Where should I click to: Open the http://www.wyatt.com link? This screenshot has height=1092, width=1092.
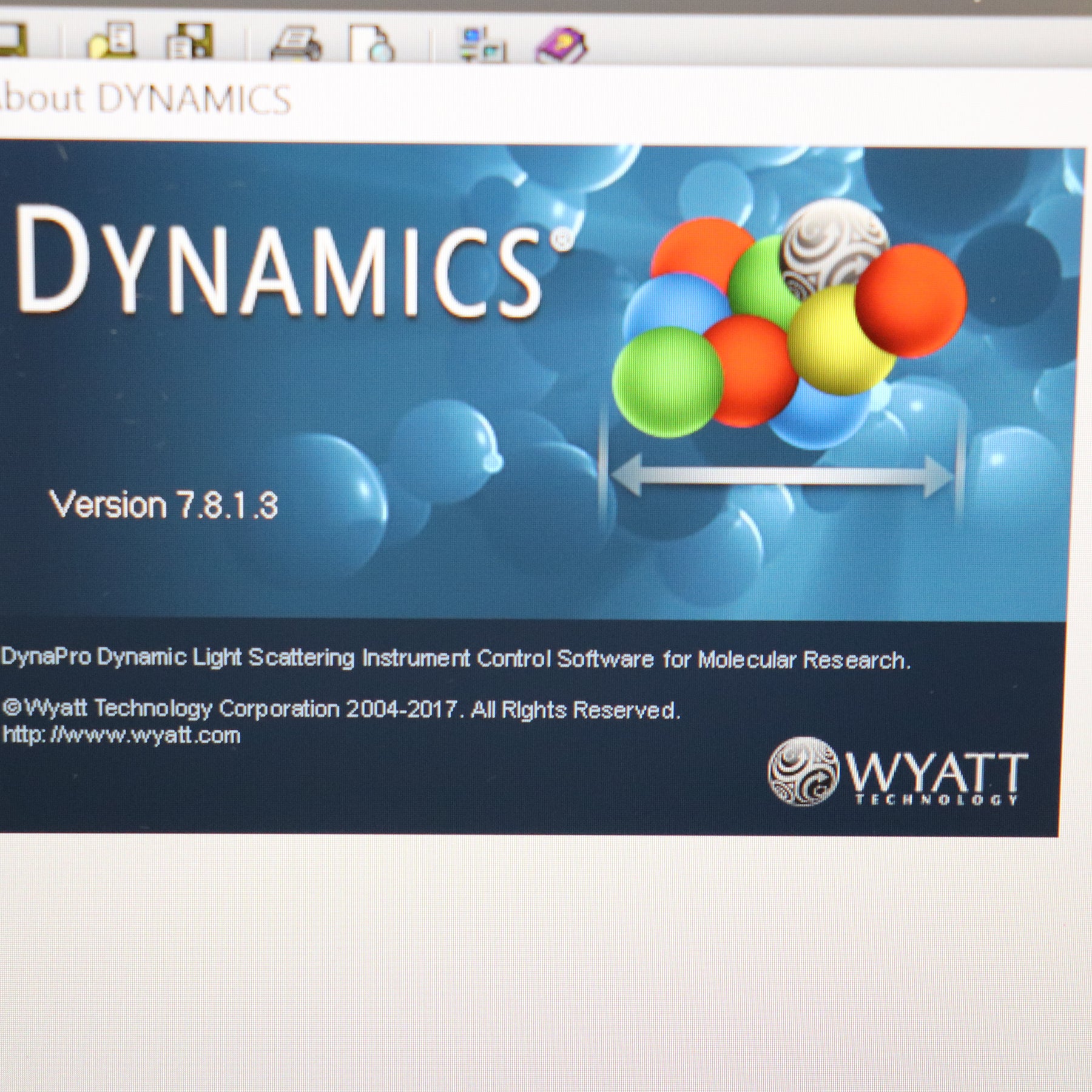point(121,736)
